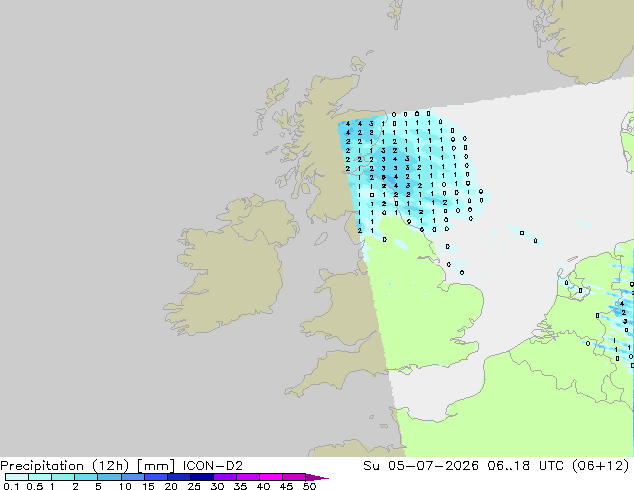The height and width of the screenshot is (490, 634).
Task: Click the "06..18 UTC" time range
Action: coord(526,466)
